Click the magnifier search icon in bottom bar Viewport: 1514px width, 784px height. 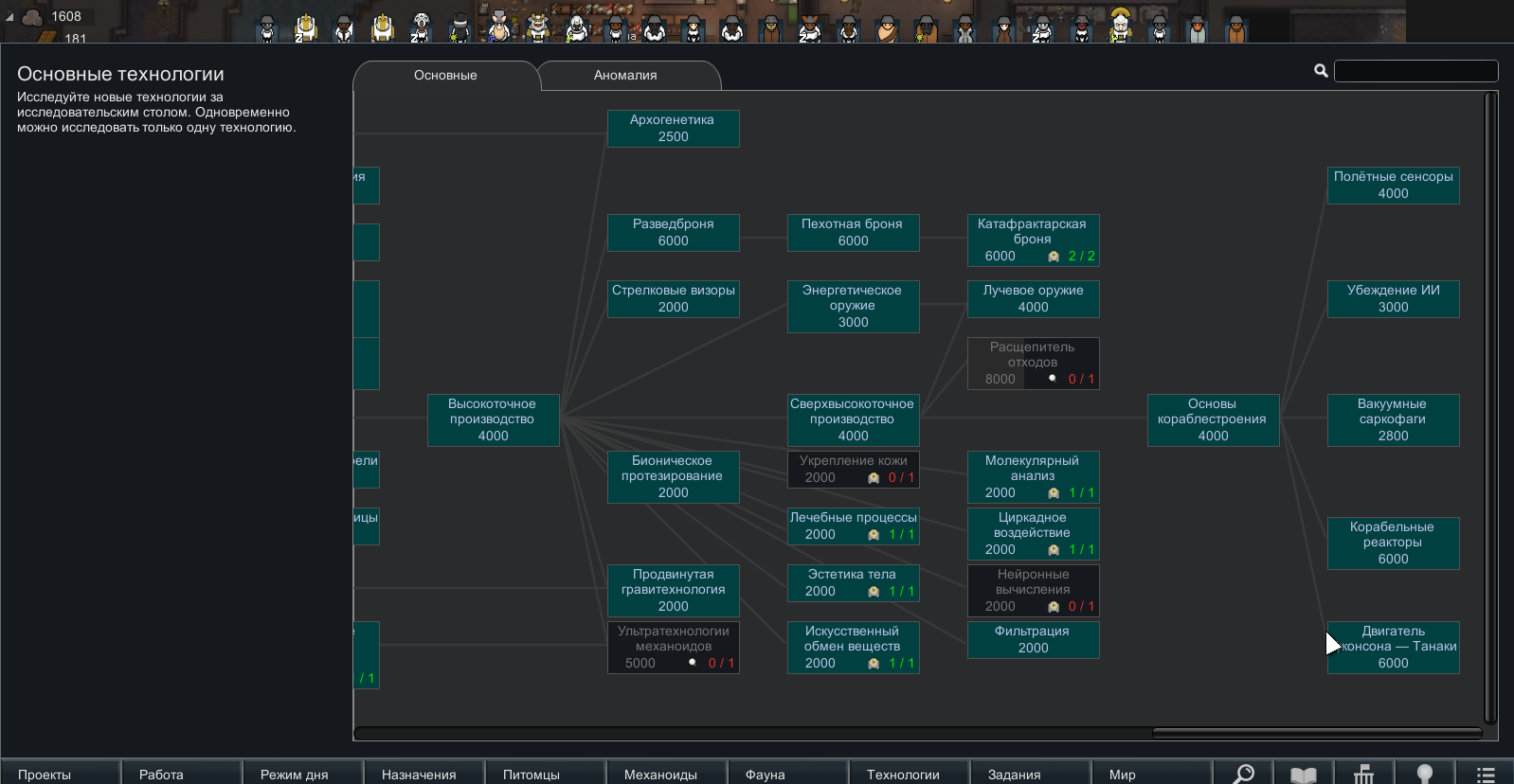1242,774
